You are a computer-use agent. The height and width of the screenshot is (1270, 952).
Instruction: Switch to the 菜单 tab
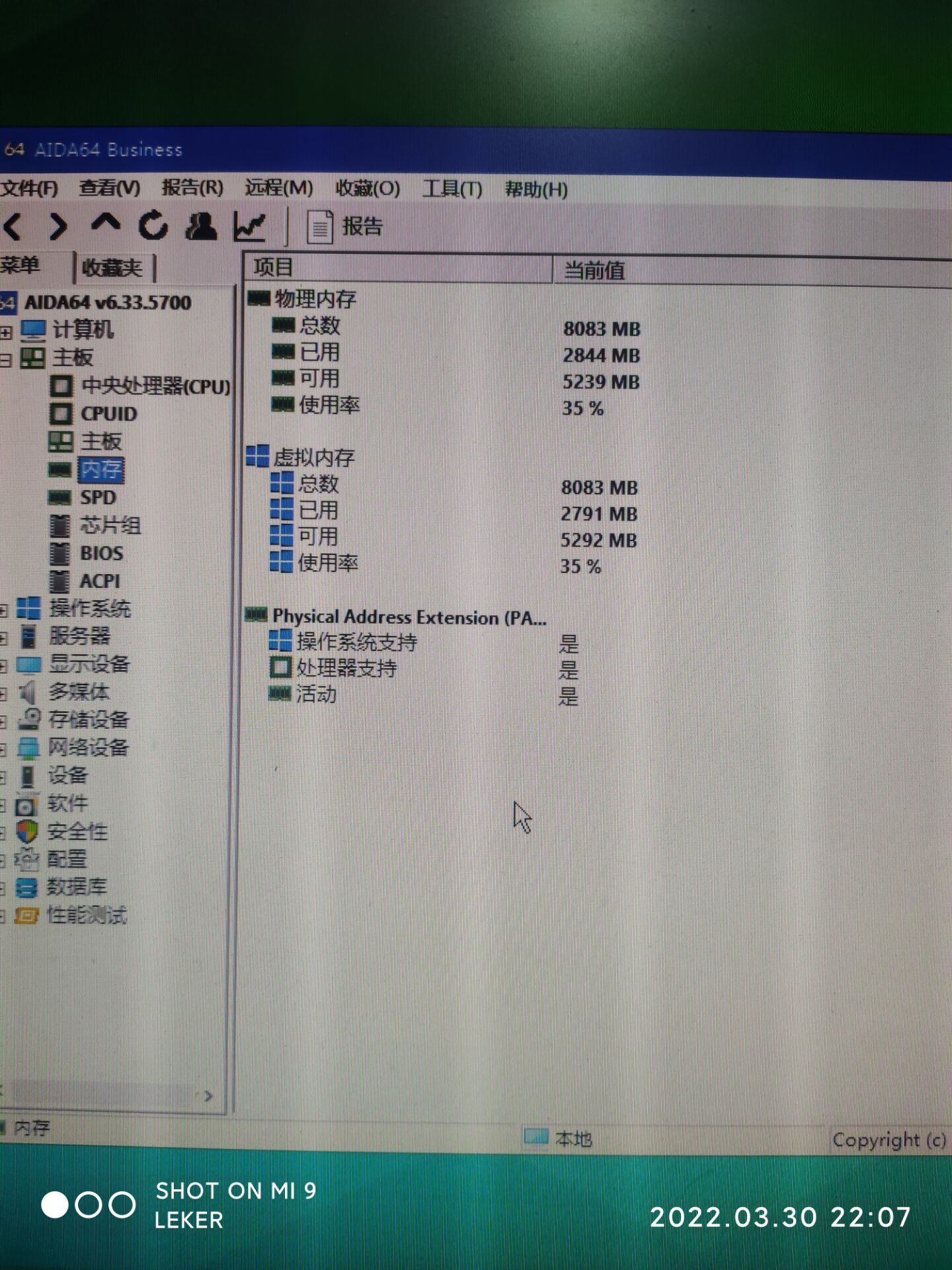[x=21, y=265]
